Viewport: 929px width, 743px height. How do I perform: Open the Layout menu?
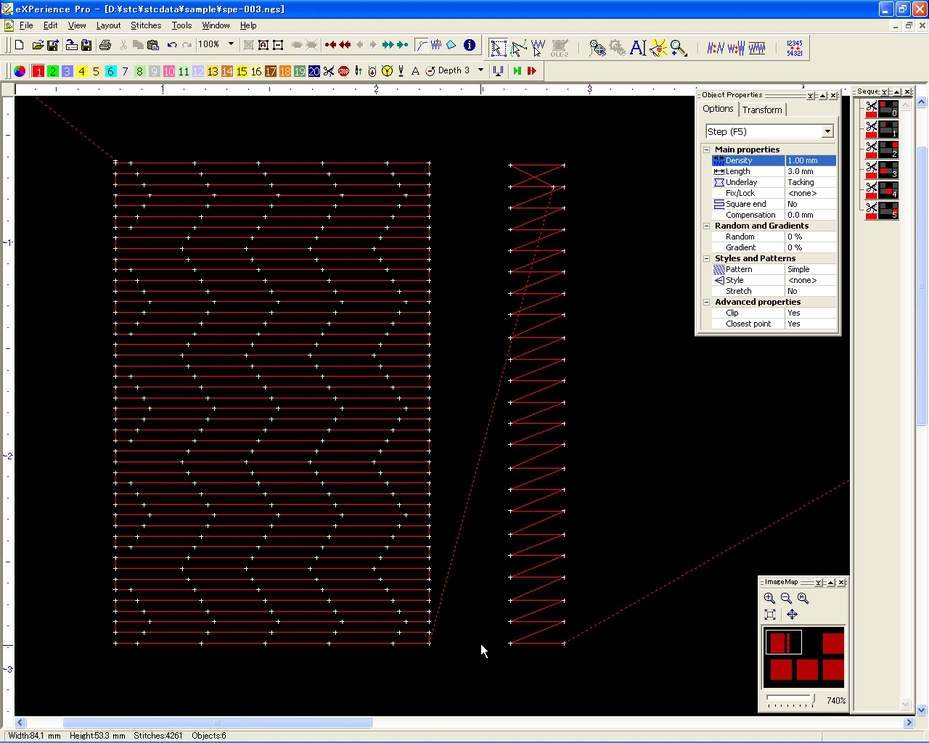(108, 25)
